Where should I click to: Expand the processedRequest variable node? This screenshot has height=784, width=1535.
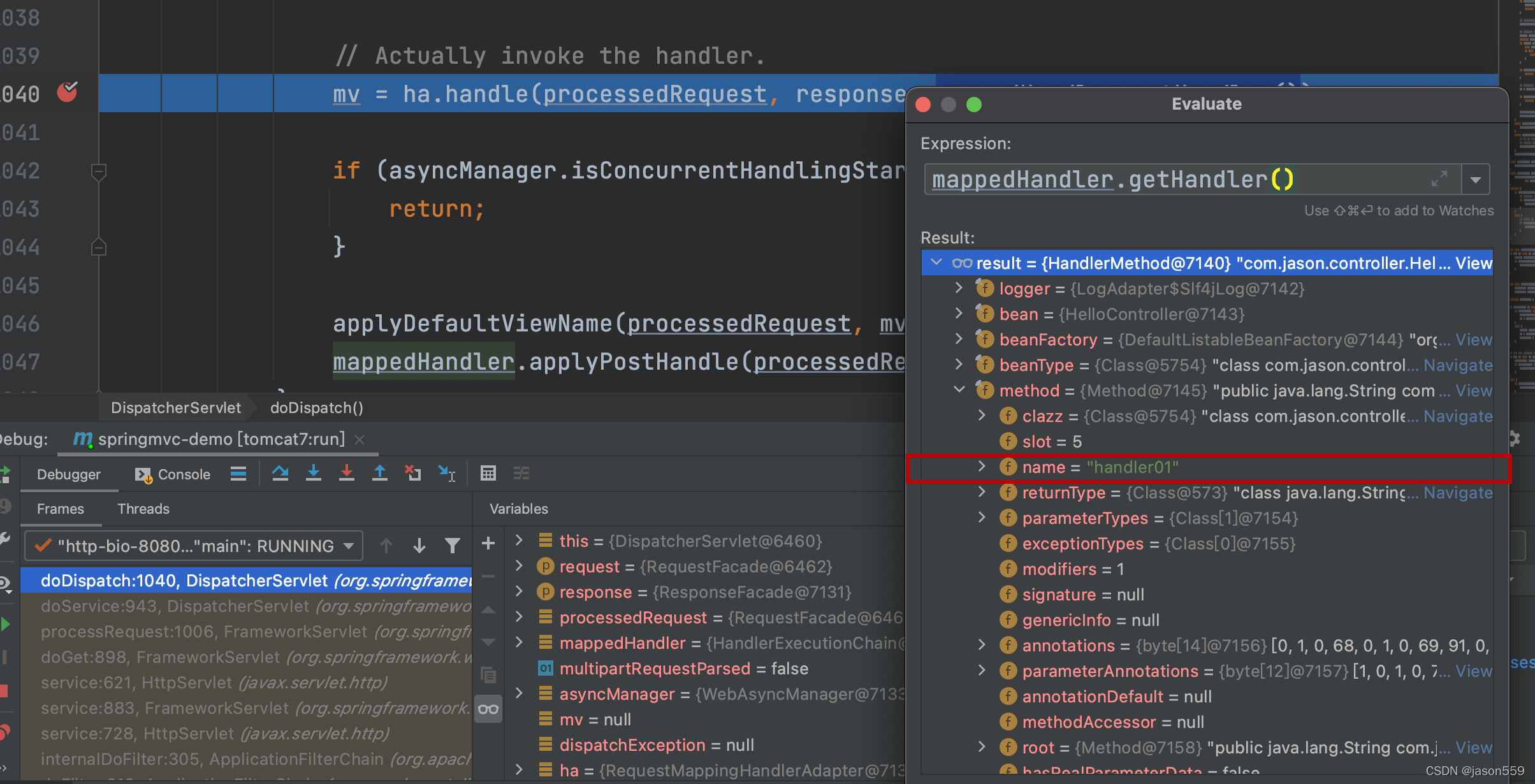[x=520, y=617]
